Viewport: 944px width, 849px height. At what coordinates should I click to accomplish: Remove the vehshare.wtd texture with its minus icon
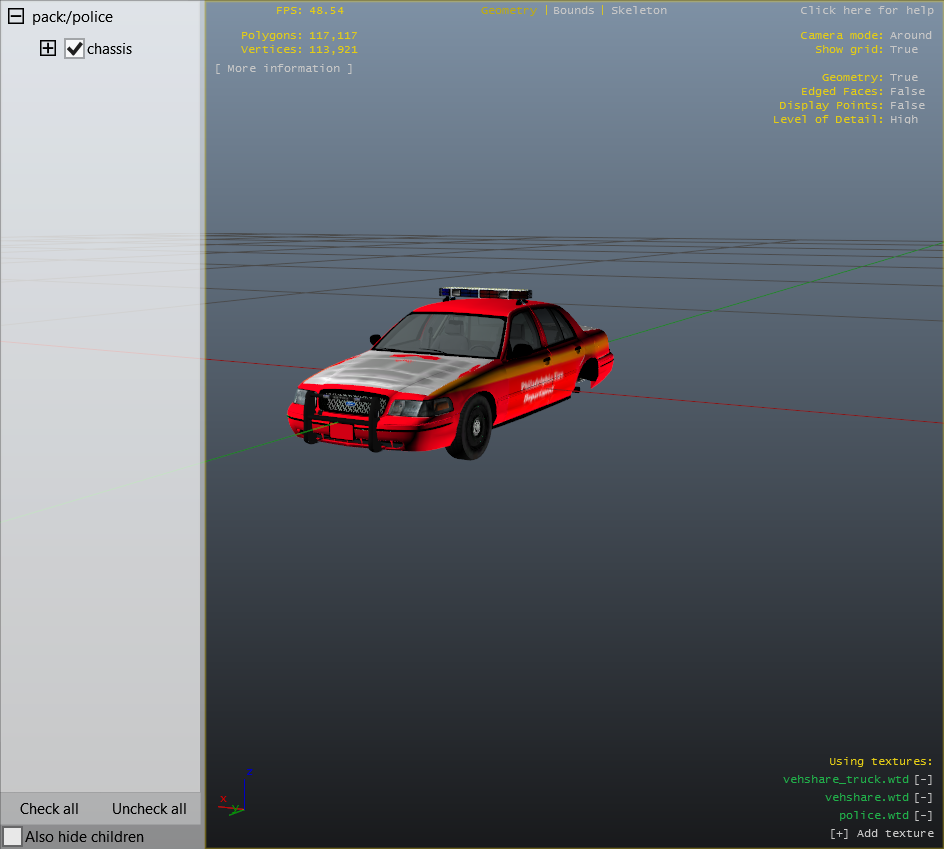923,798
